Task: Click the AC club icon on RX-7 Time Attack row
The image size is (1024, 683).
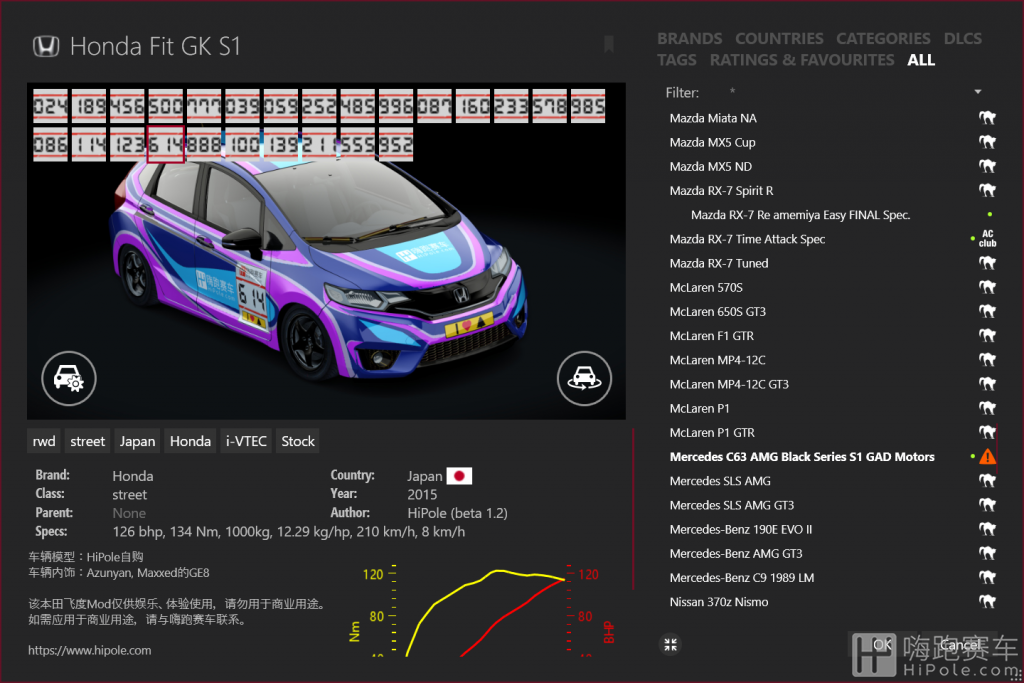Action: coord(987,239)
